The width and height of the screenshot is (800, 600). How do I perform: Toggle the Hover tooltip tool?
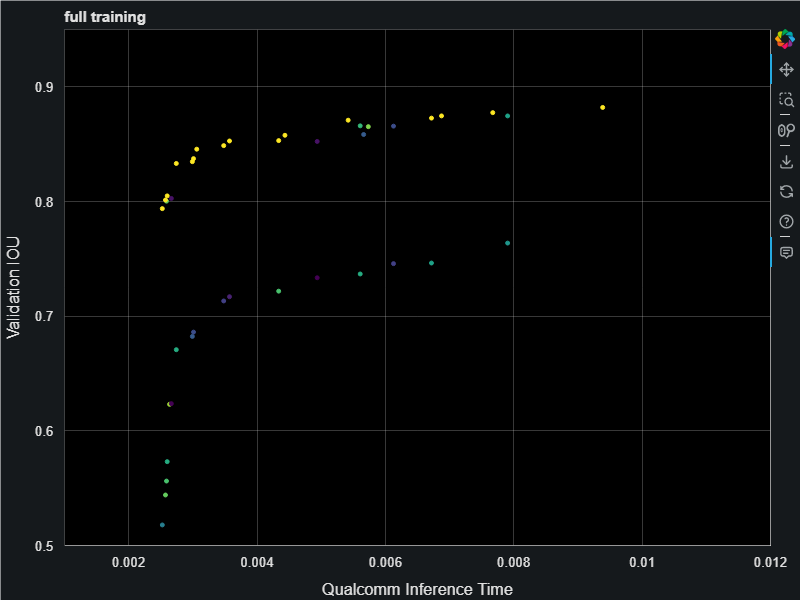point(786,252)
